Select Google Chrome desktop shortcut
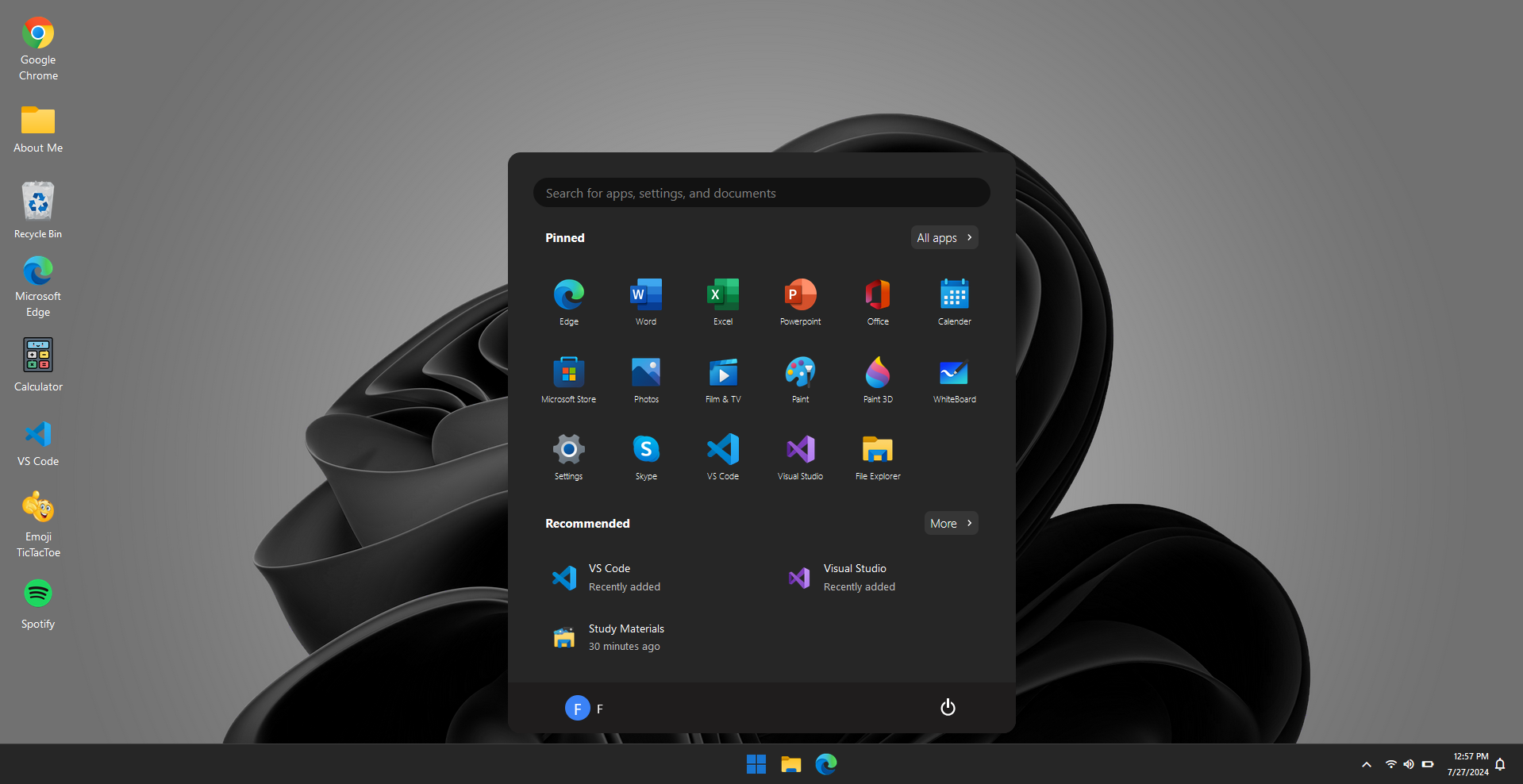This screenshot has width=1523, height=784. pyautogui.click(x=38, y=49)
